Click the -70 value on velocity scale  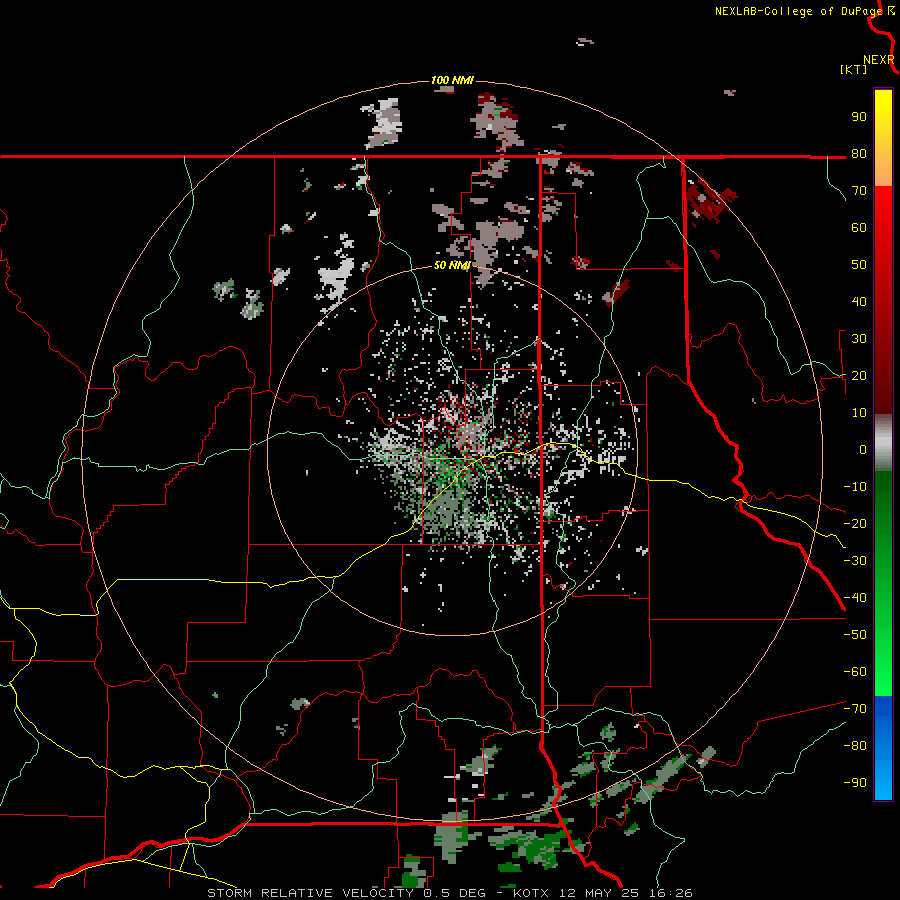click(855, 709)
